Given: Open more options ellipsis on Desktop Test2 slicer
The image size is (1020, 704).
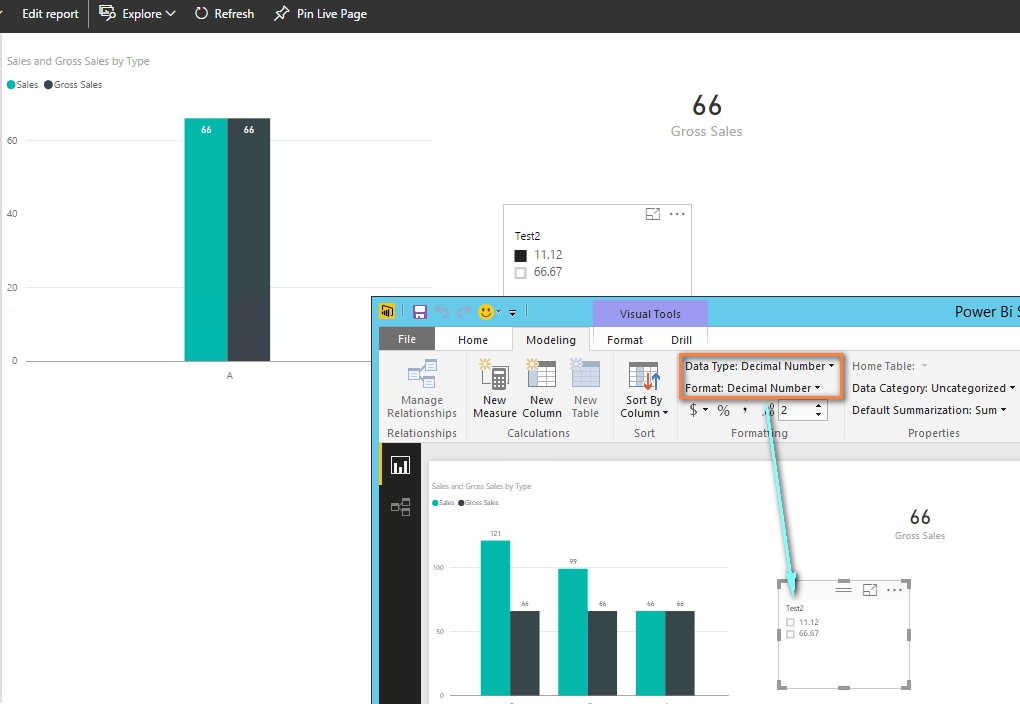Looking at the screenshot, I should coord(894,590).
